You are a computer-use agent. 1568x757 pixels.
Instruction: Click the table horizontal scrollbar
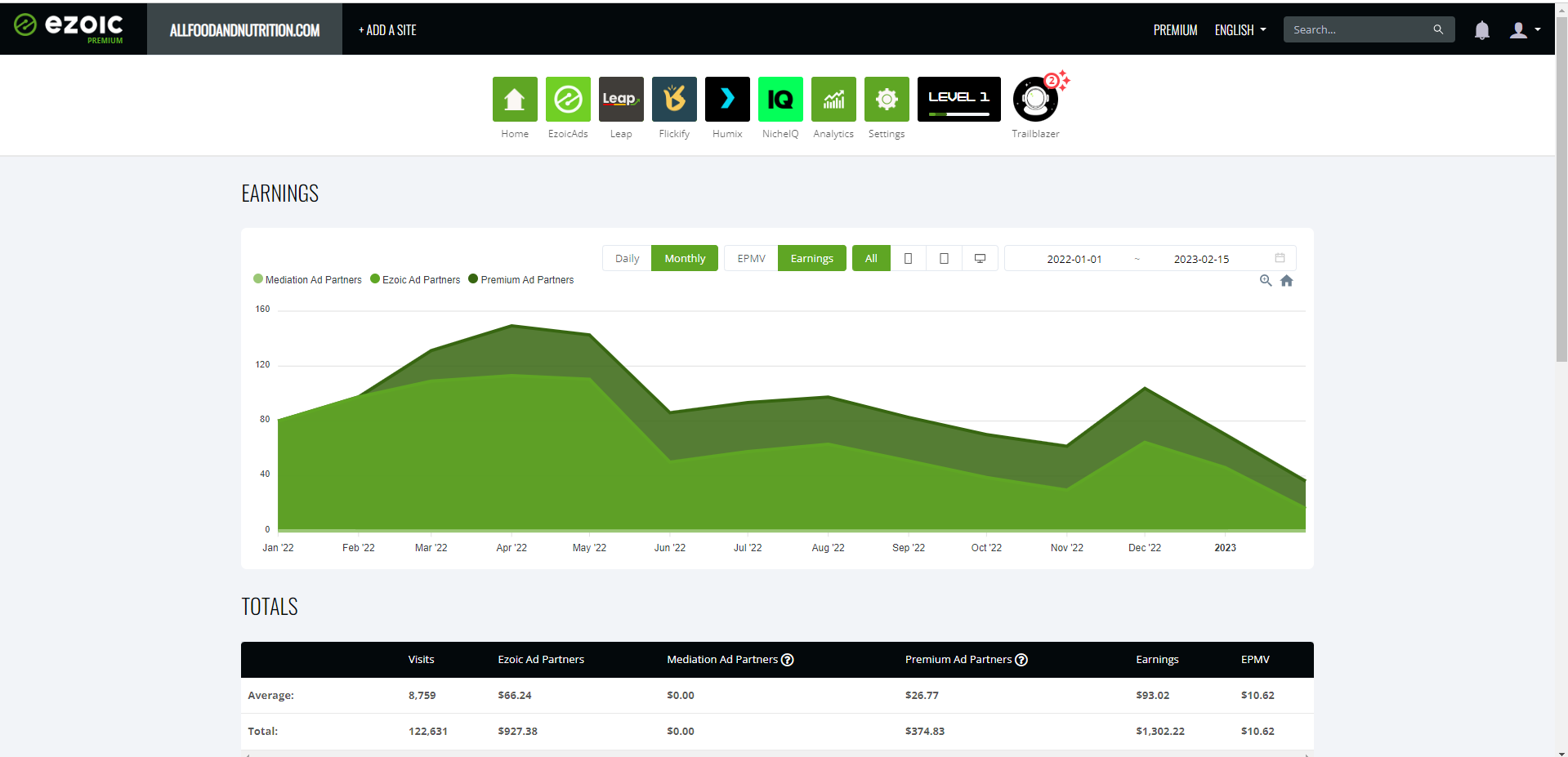pos(776,755)
